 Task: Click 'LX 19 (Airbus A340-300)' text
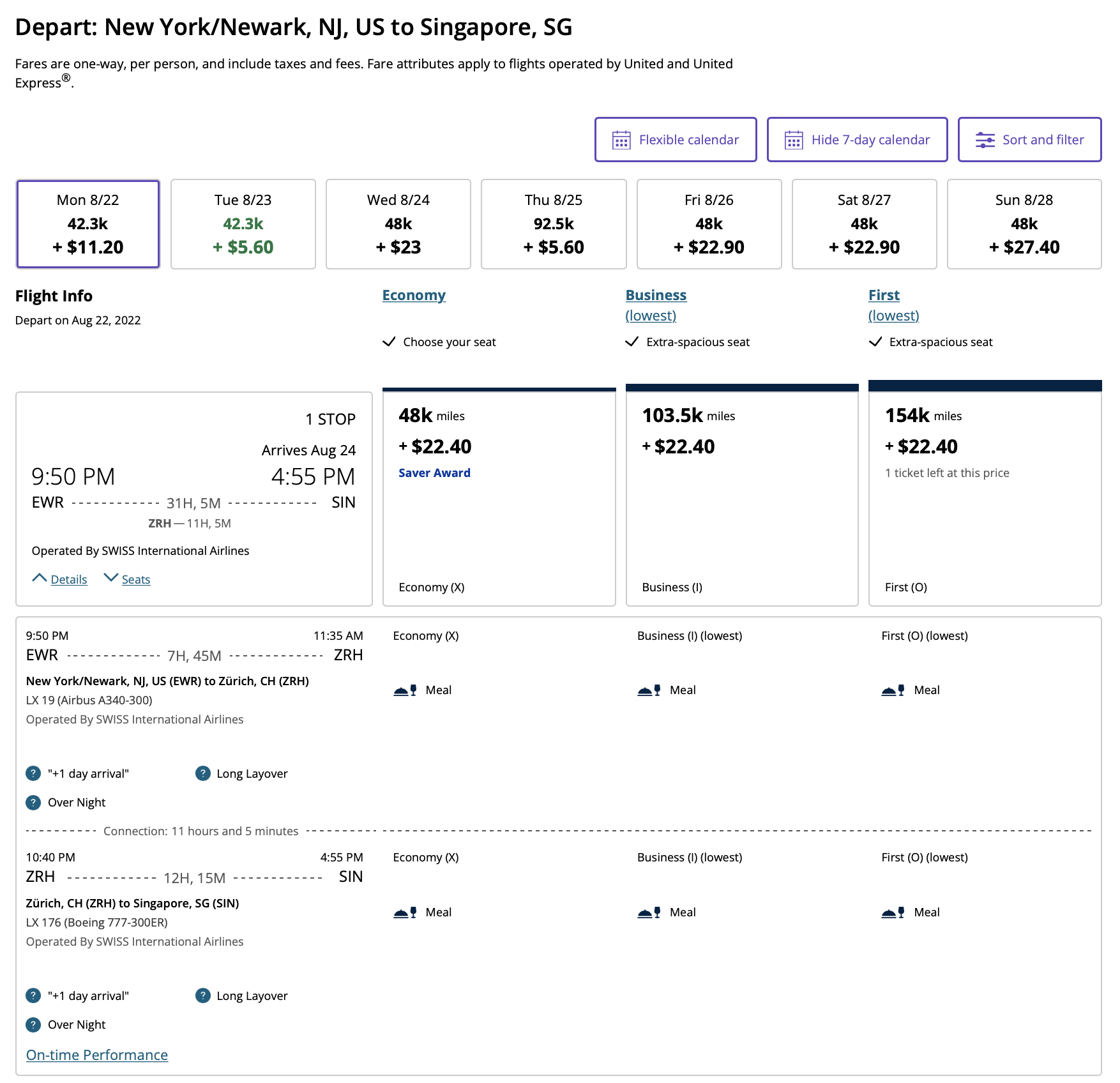tap(89, 700)
